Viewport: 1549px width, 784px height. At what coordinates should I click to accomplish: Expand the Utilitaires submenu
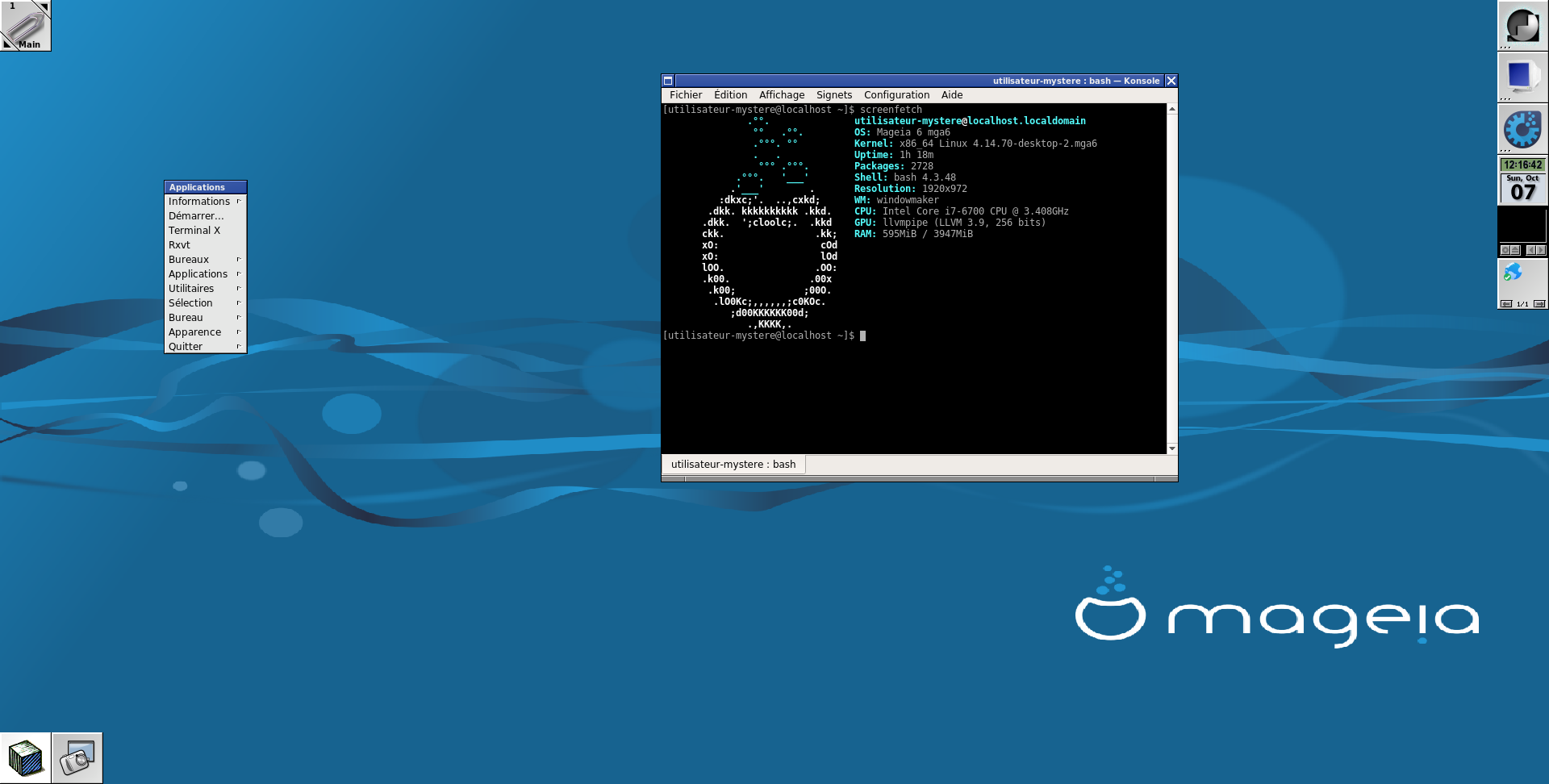(x=206, y=289)
